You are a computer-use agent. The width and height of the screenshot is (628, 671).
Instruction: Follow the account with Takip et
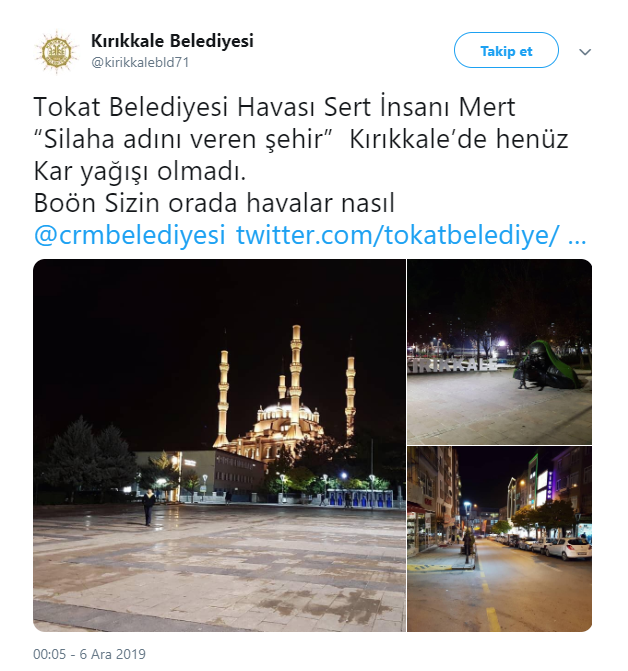[x=506, y=50]
